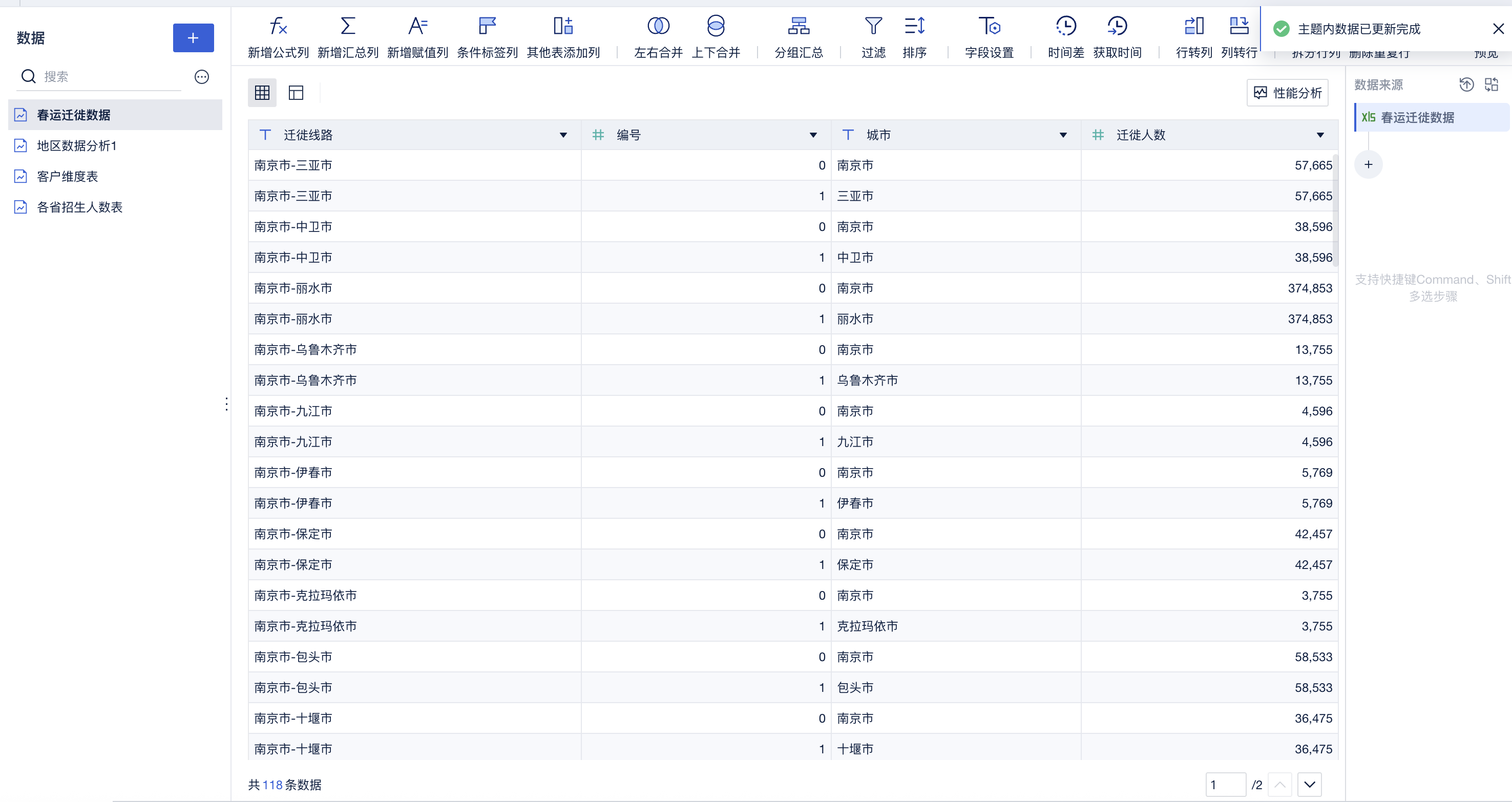The image size is (1512, 802).
Task: Go to the next data page
Action: [1310, 785]
